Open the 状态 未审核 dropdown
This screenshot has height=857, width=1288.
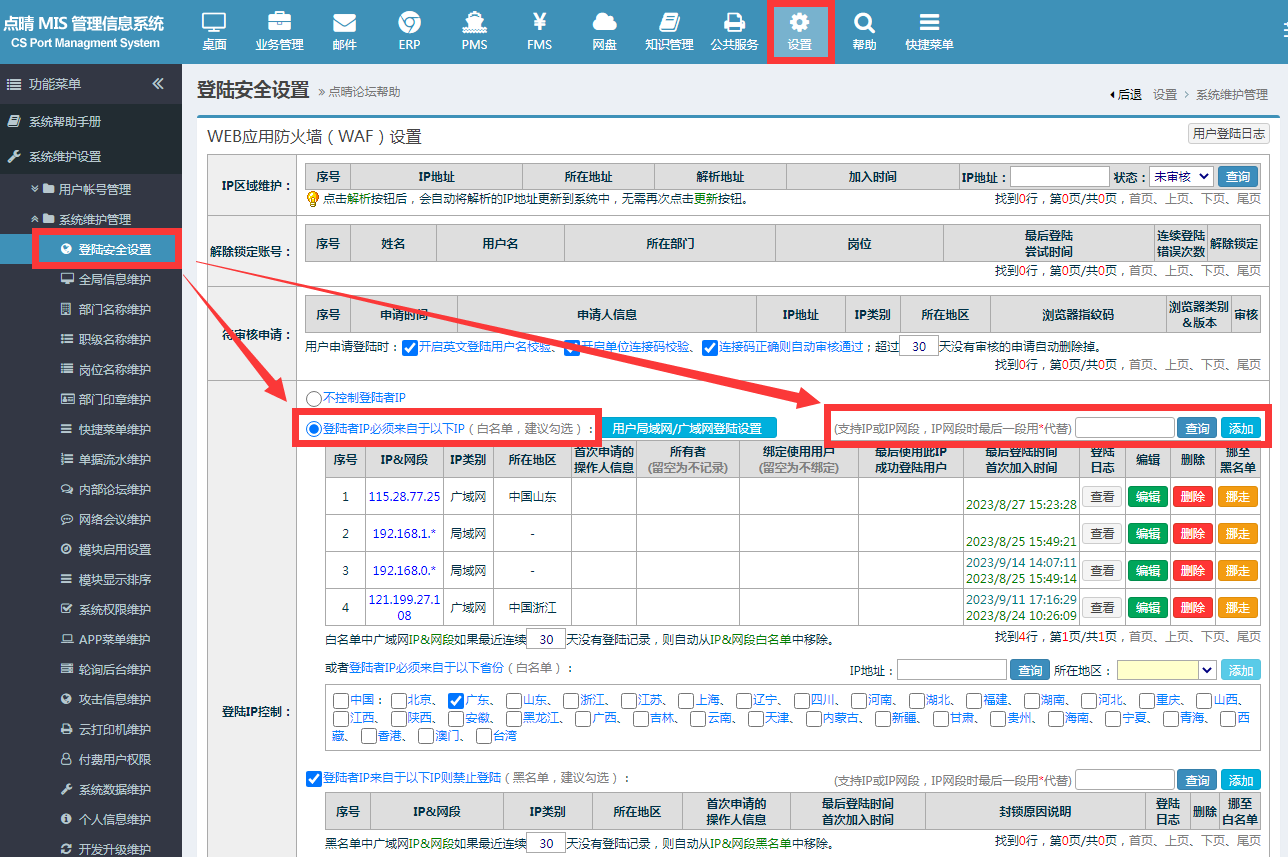[1181, 176]
